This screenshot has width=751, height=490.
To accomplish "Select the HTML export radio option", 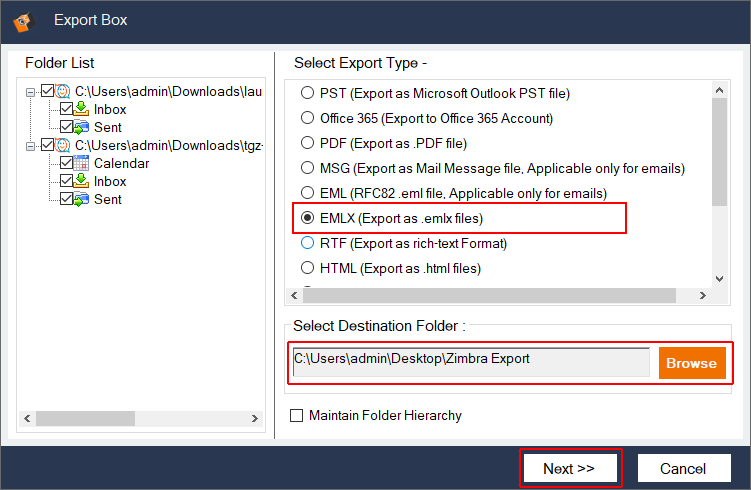I will tap(306, 268).
